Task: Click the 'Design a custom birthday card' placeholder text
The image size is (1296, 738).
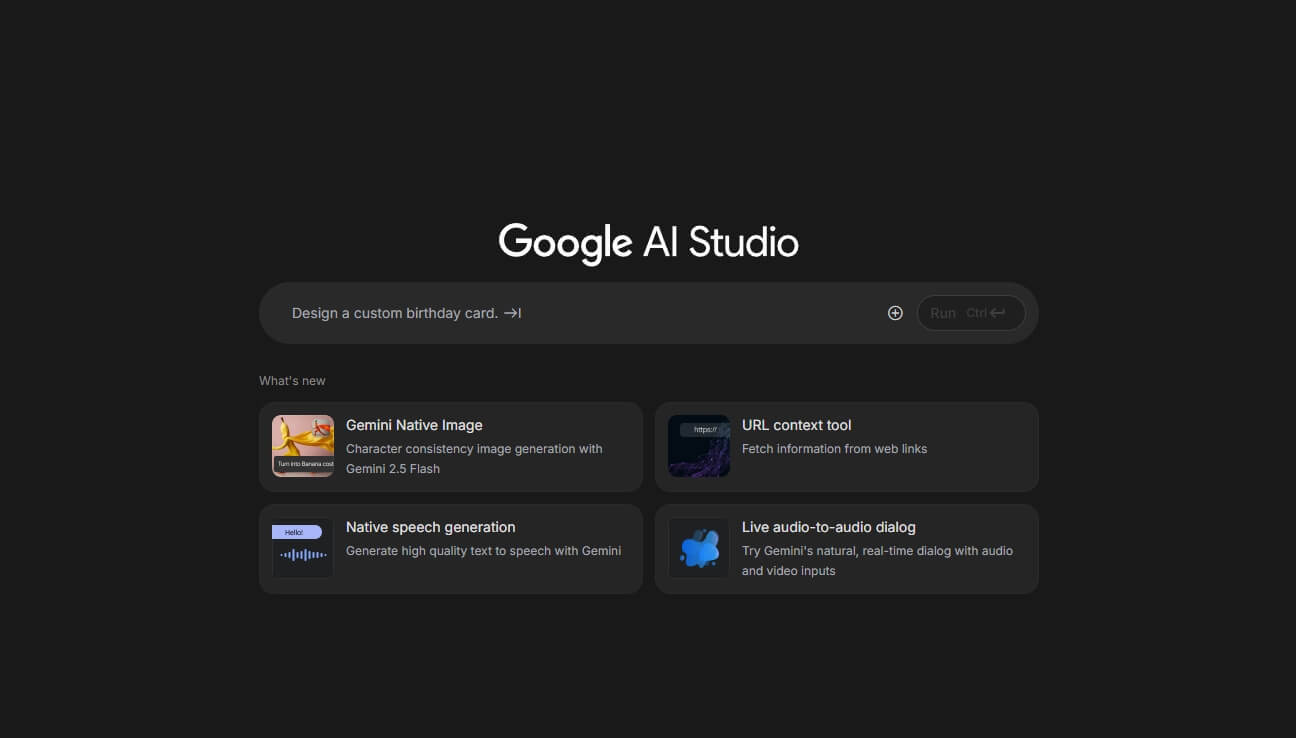Action: [394, 312]
